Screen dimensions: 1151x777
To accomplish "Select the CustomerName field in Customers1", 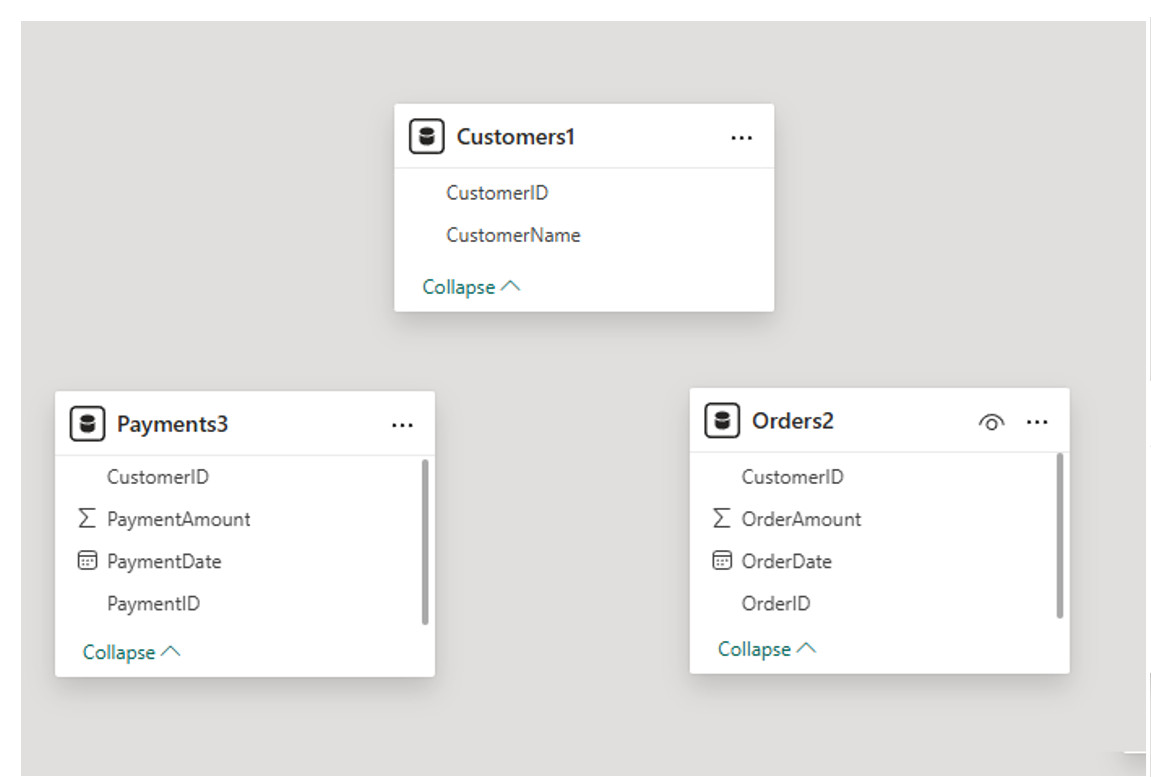I will pyautogui.click(x=513, y=235).
